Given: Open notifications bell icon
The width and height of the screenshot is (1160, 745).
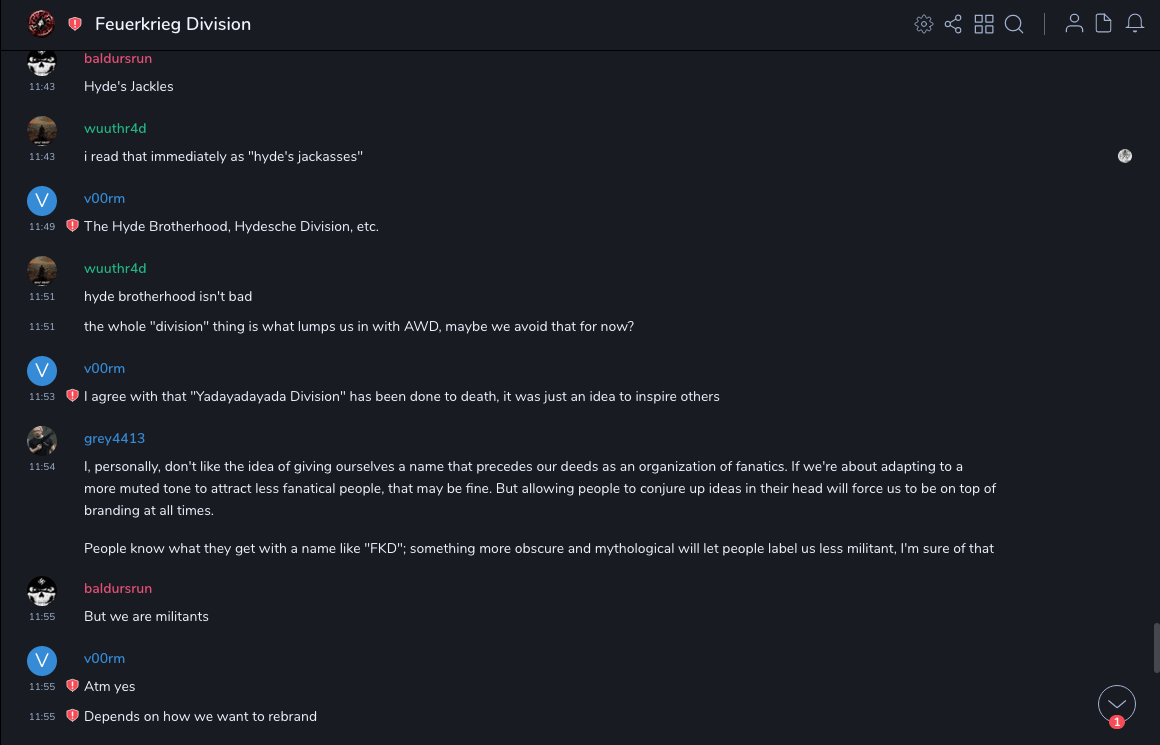Looking at the screenshot, I should (1135, 24).
